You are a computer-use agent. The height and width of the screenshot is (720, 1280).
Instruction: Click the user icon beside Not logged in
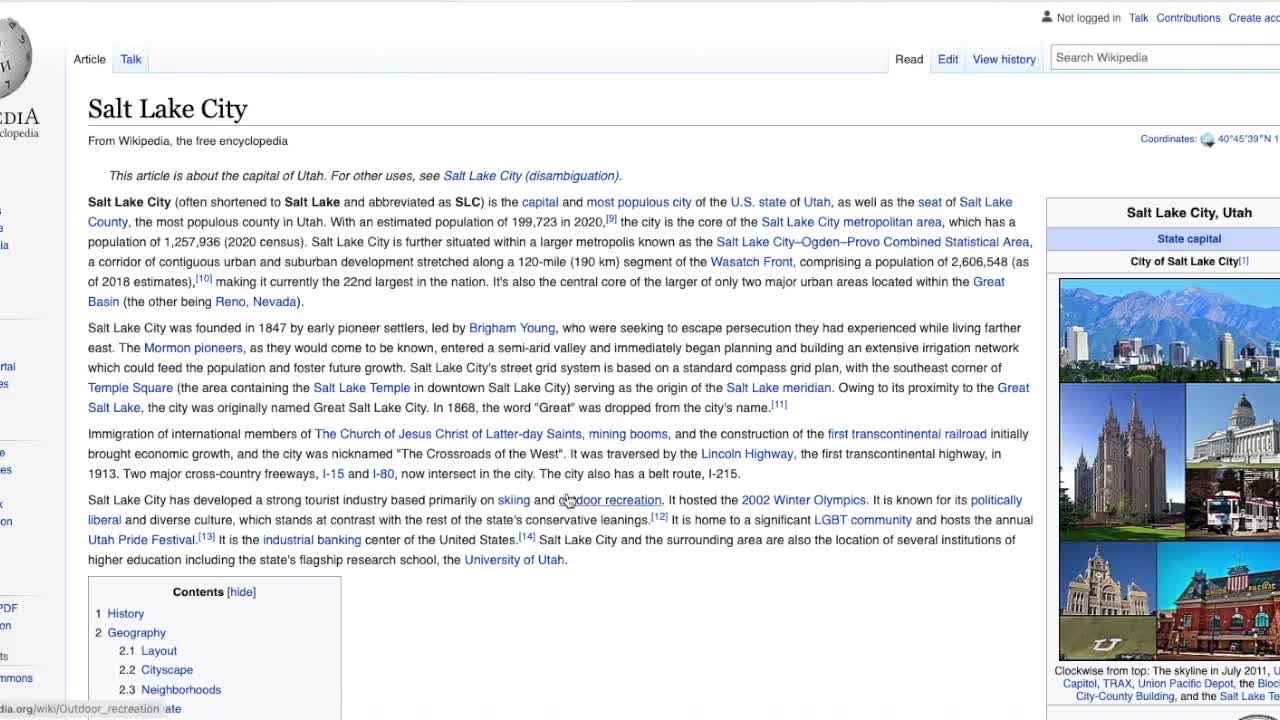(x=1047, y=17)
